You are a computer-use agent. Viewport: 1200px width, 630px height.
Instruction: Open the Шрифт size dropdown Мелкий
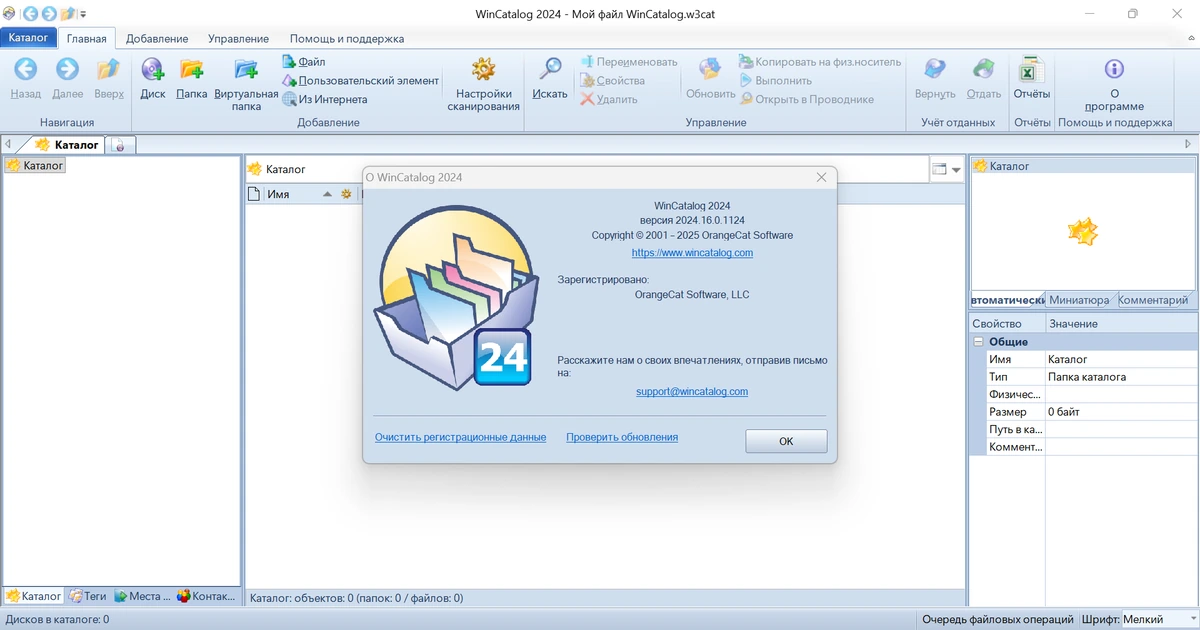(1158, 620)
